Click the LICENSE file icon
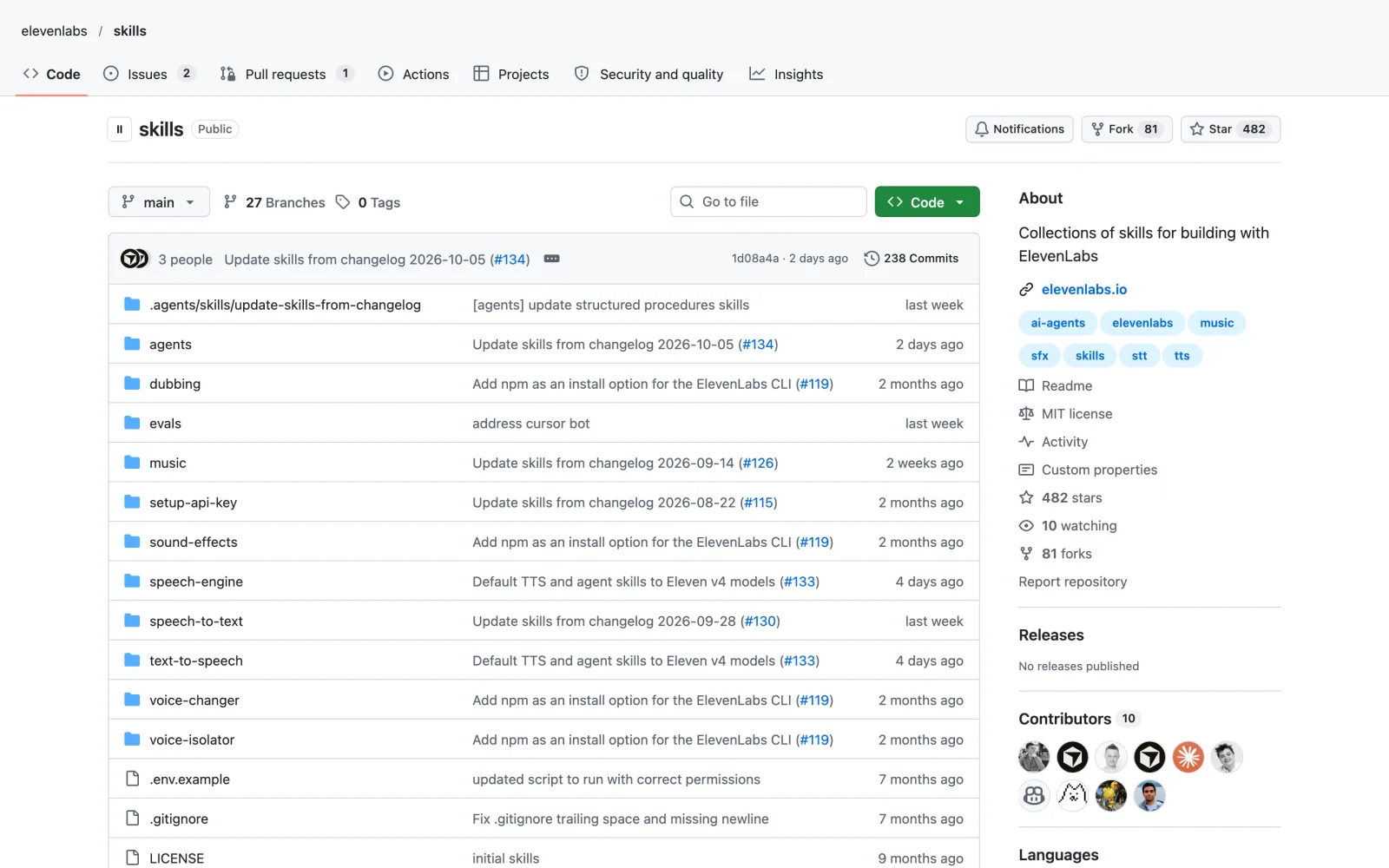 [132, 858]
